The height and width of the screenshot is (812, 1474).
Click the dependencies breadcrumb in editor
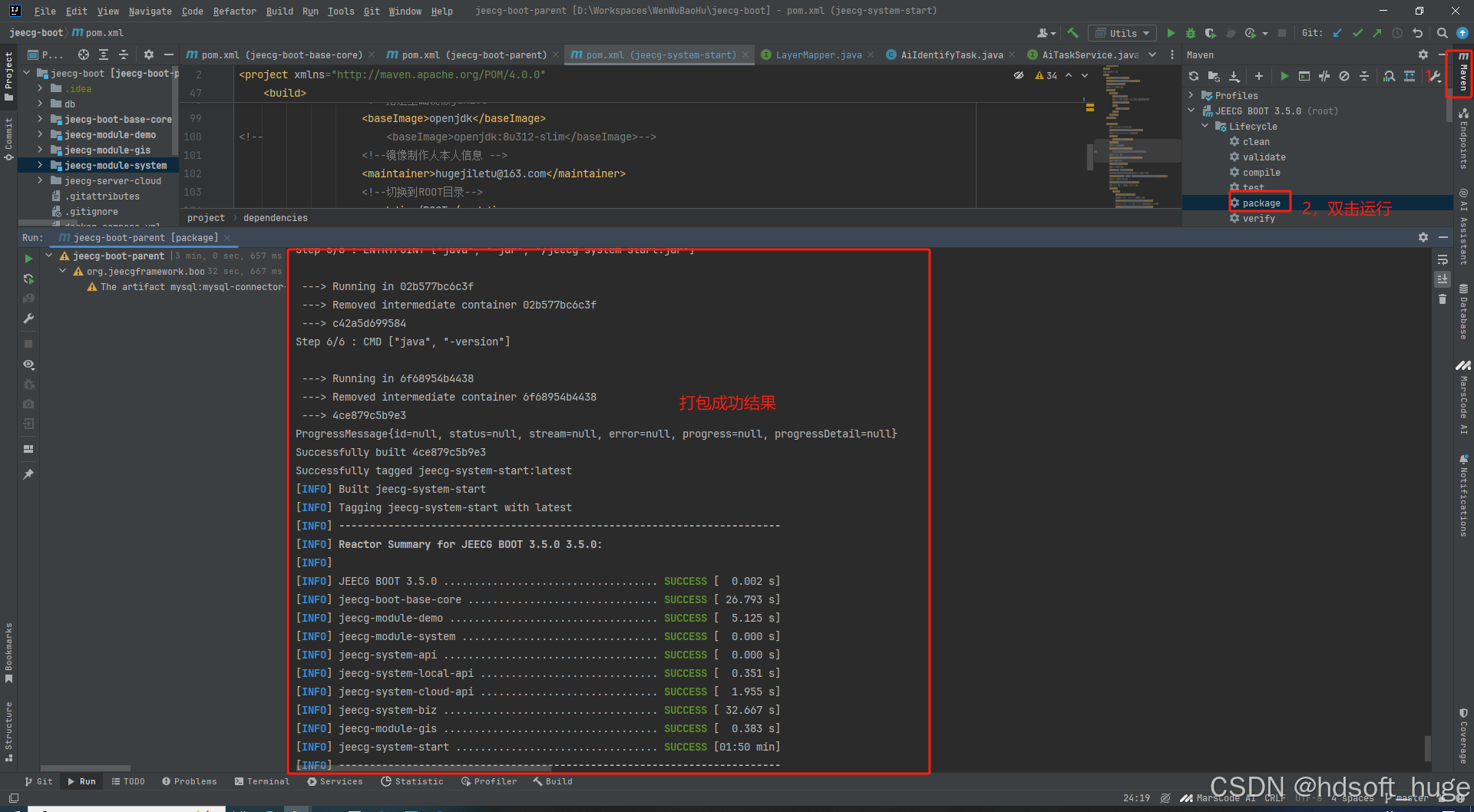(275, 218)
